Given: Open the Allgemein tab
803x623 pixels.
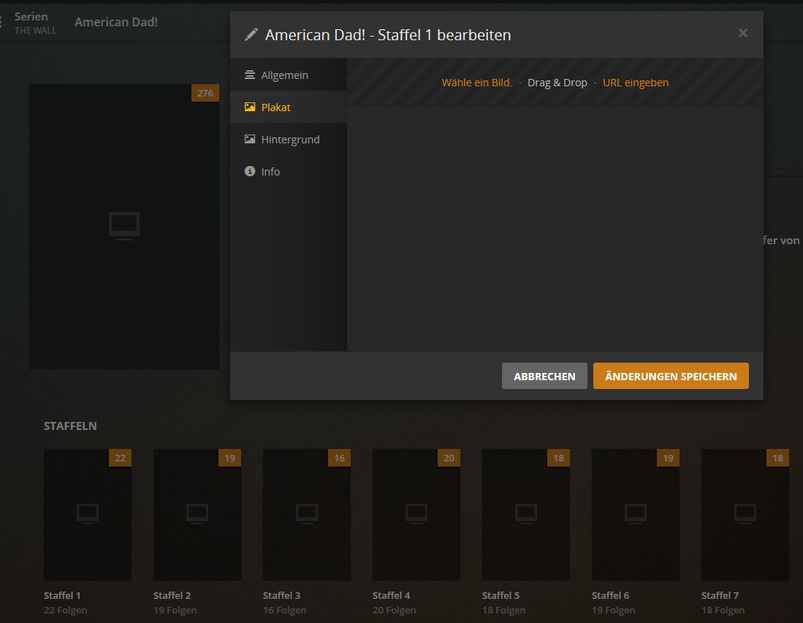Looking at the screenshot, I should point(288,75).
